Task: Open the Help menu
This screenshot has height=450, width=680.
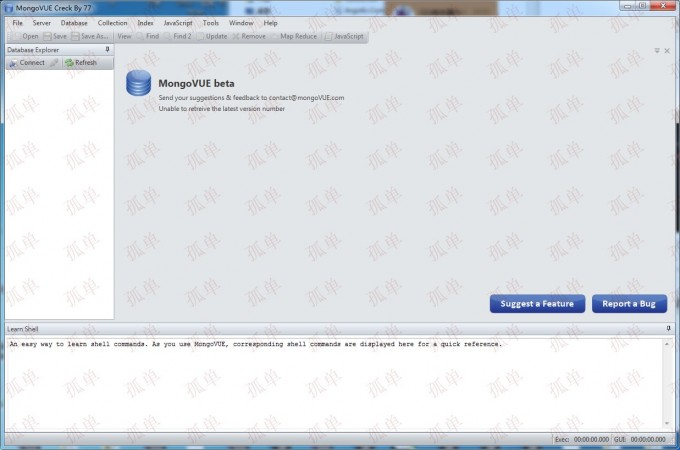Action: point(270,23)
